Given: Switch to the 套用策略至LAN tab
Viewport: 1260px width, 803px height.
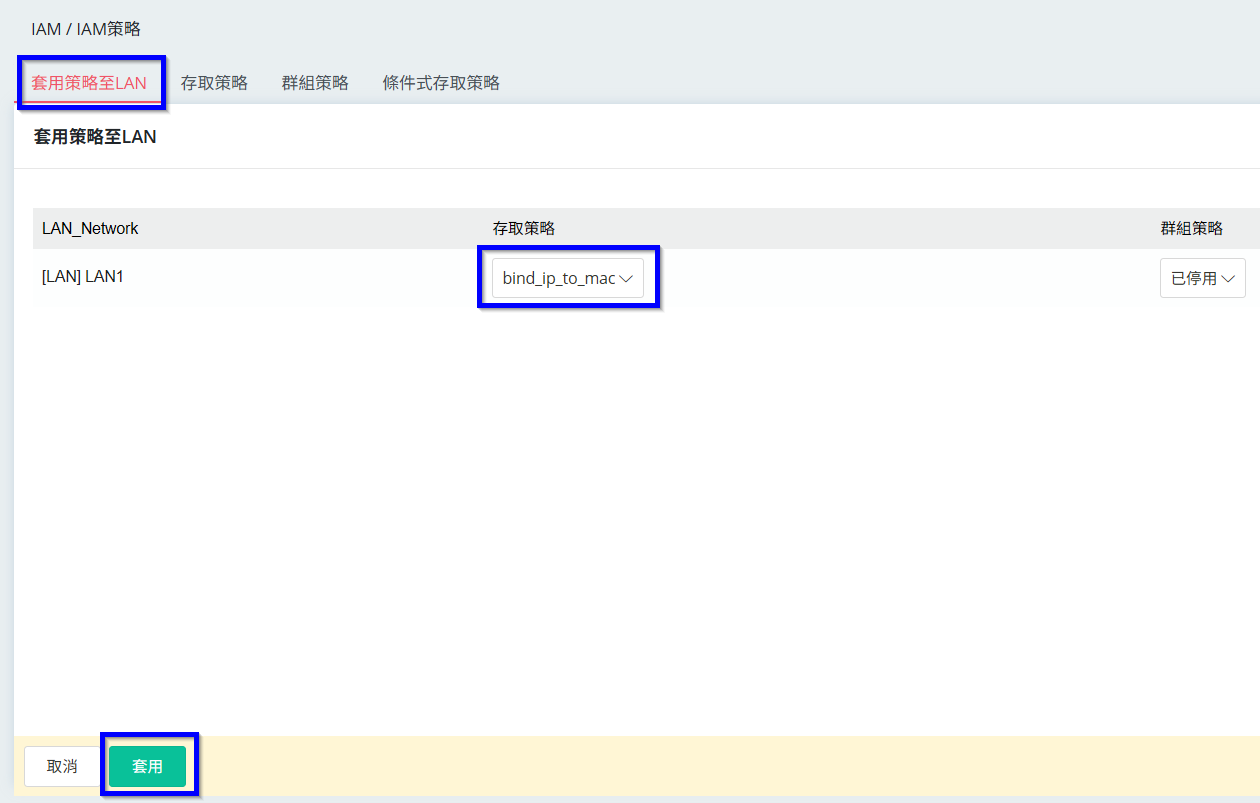Looking at the screenshot, I should pos(89,83).
